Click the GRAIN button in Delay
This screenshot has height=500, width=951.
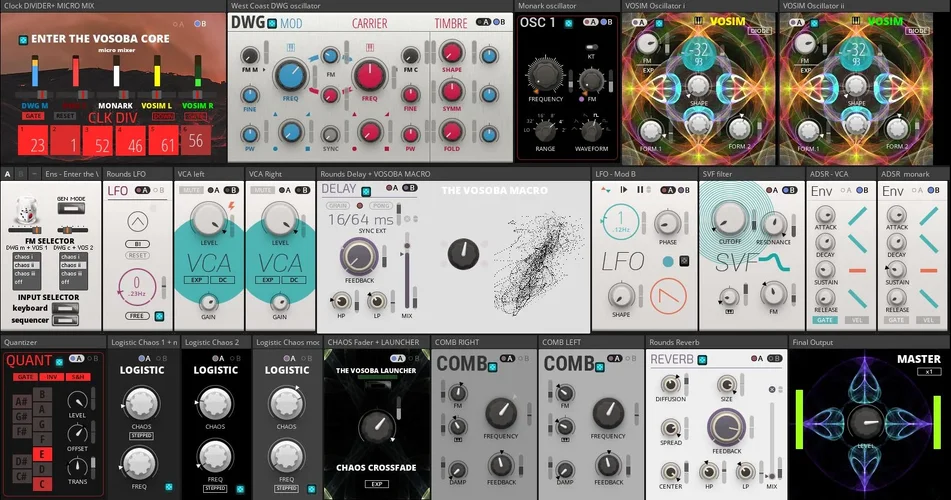[338, 206]
